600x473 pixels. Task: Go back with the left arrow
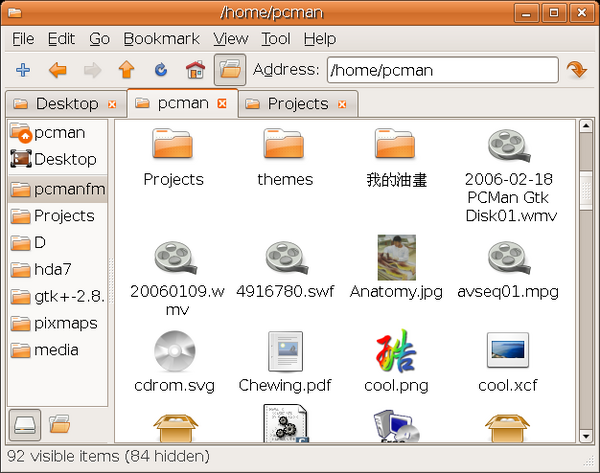point(58,70)
